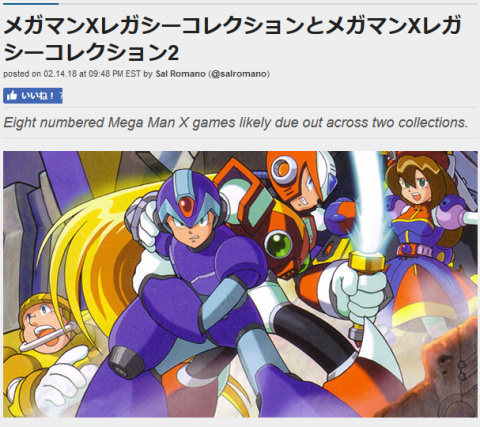
Task: Click the Facebook thumbs-up icon
Action: point(11,96)
